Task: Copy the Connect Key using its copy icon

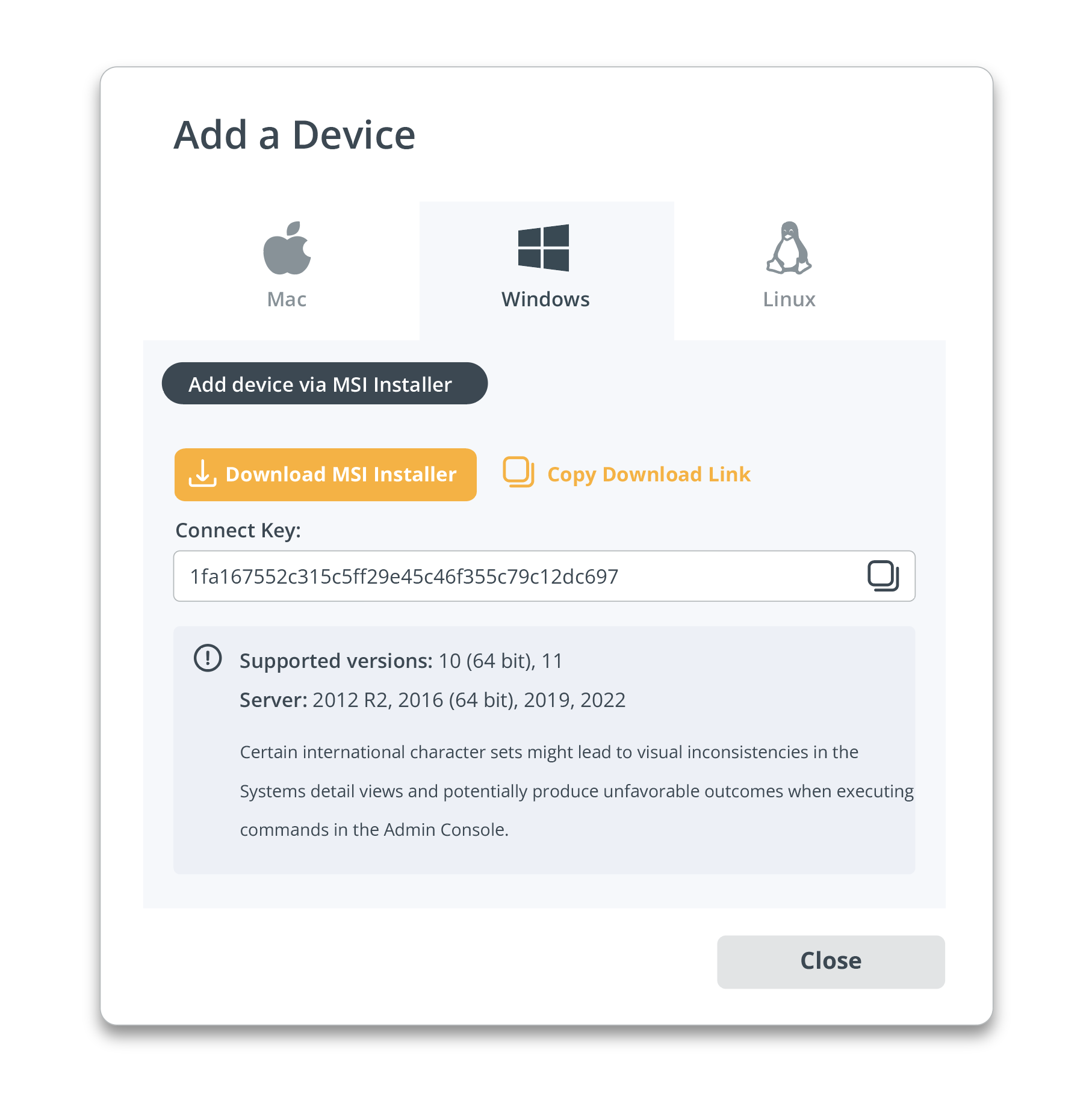Action: point(883,576)
